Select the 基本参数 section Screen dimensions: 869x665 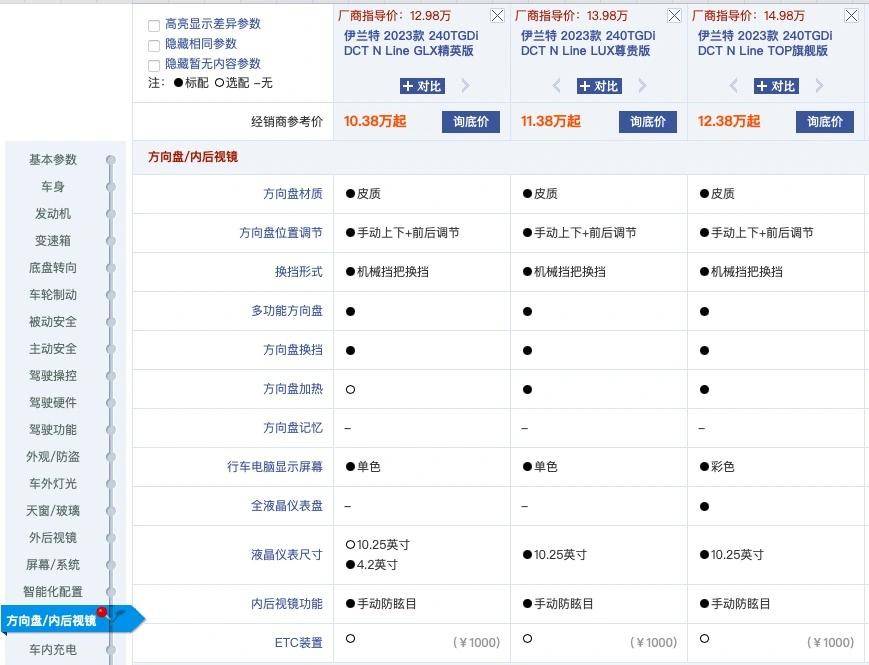pos(52,159)
